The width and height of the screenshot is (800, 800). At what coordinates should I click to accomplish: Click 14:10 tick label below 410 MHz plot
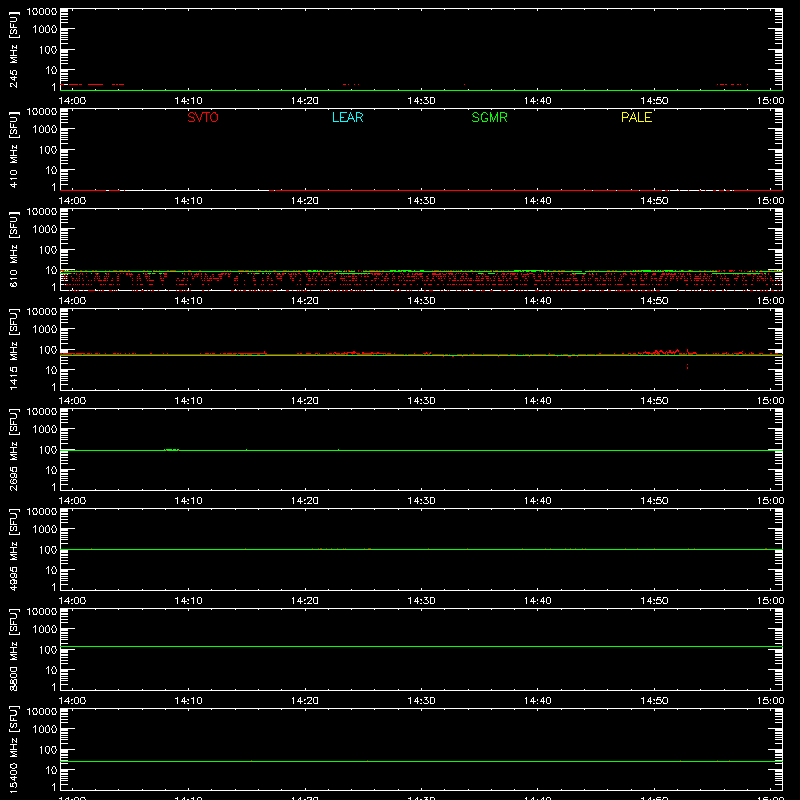188,201
